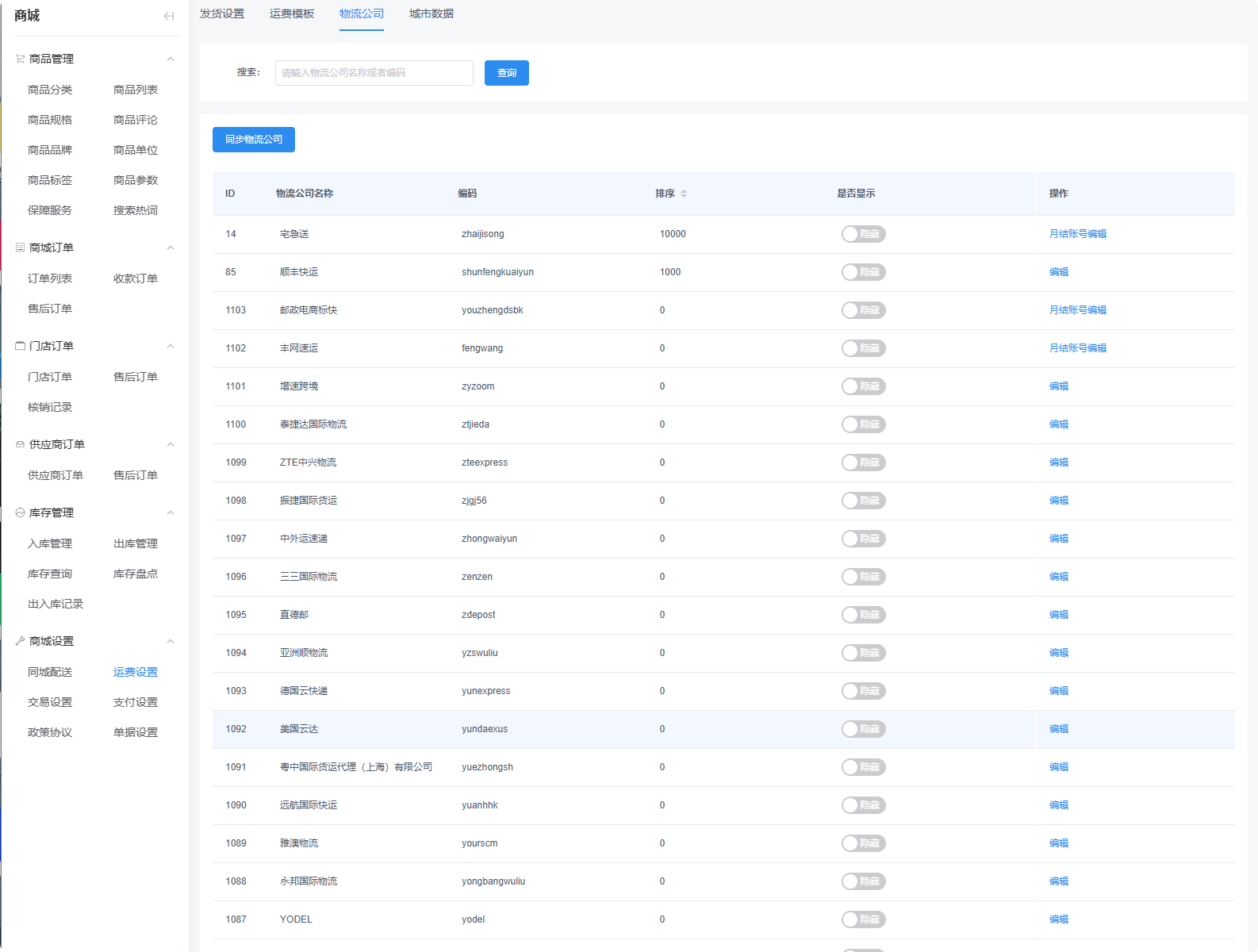Click 编辑 link for 美国云达

tap(1059, 729)
